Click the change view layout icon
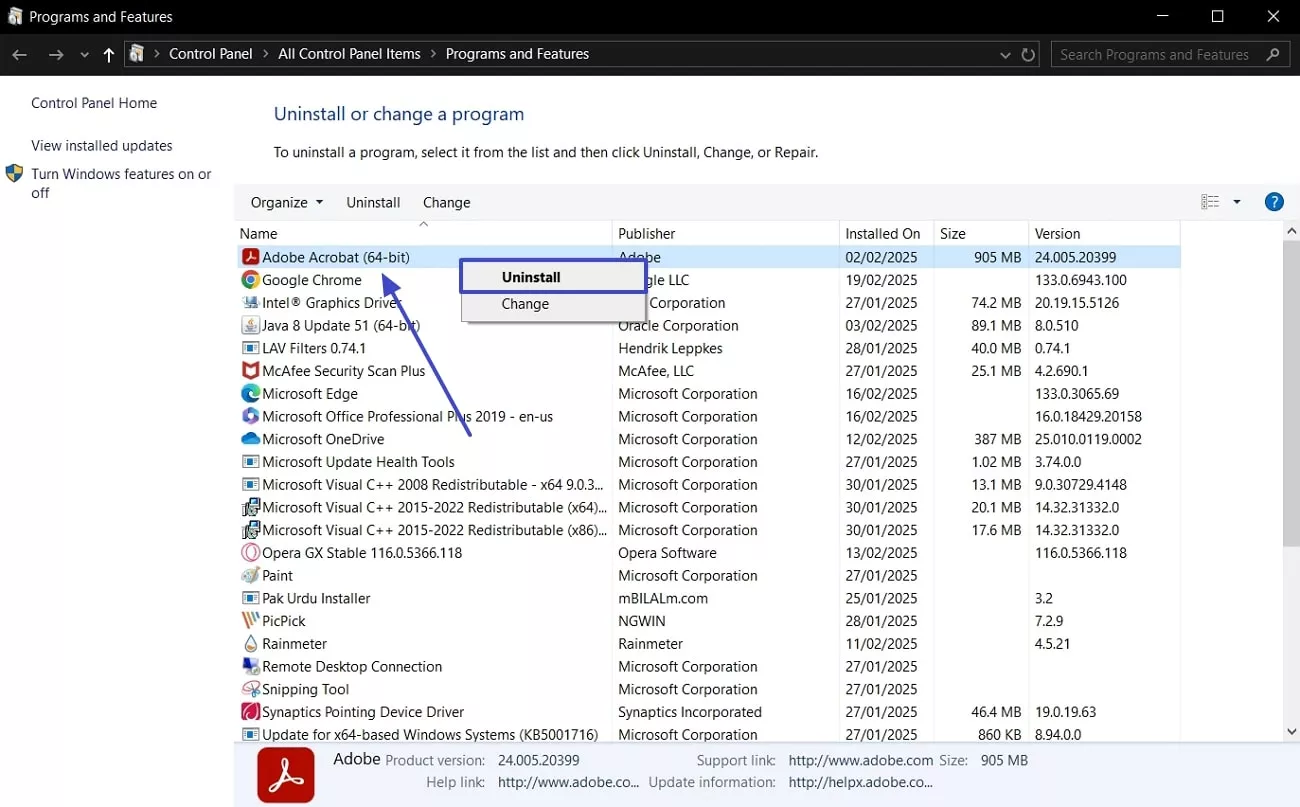This screenshot has height=807, width=1300. coord(1210,202)
